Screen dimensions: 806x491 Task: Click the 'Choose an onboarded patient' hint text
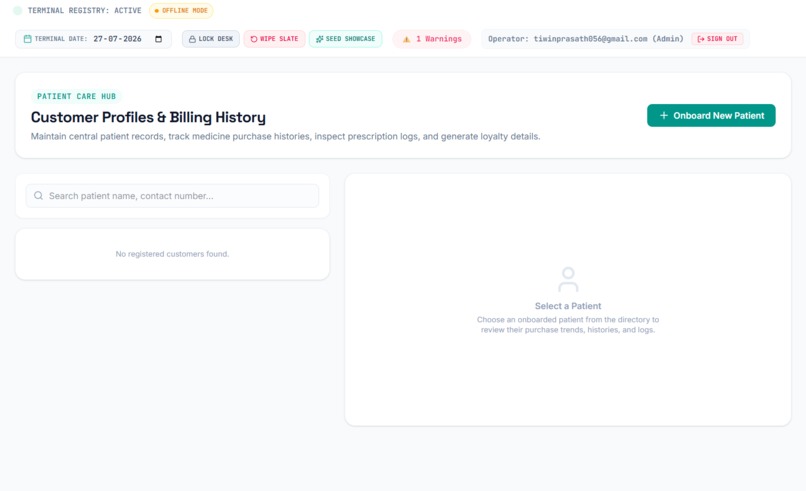tap(568, 324)
